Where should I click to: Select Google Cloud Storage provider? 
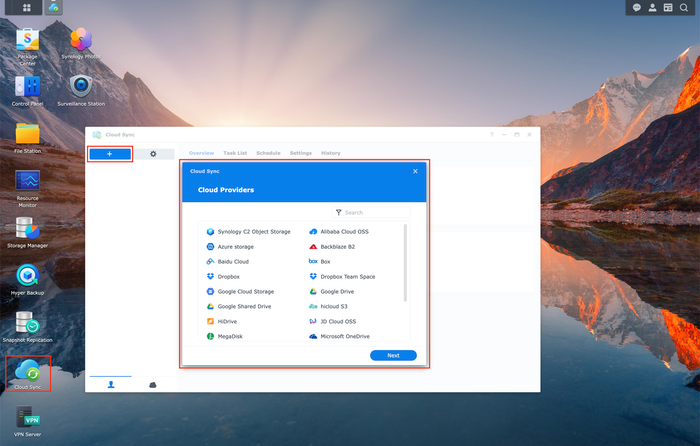pyautogui.click(x=240, y=292)
